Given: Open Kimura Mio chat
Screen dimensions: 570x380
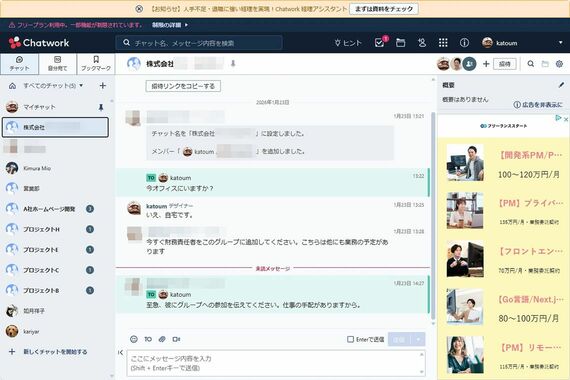Looking at the screenshot, I should click(55, 168).
